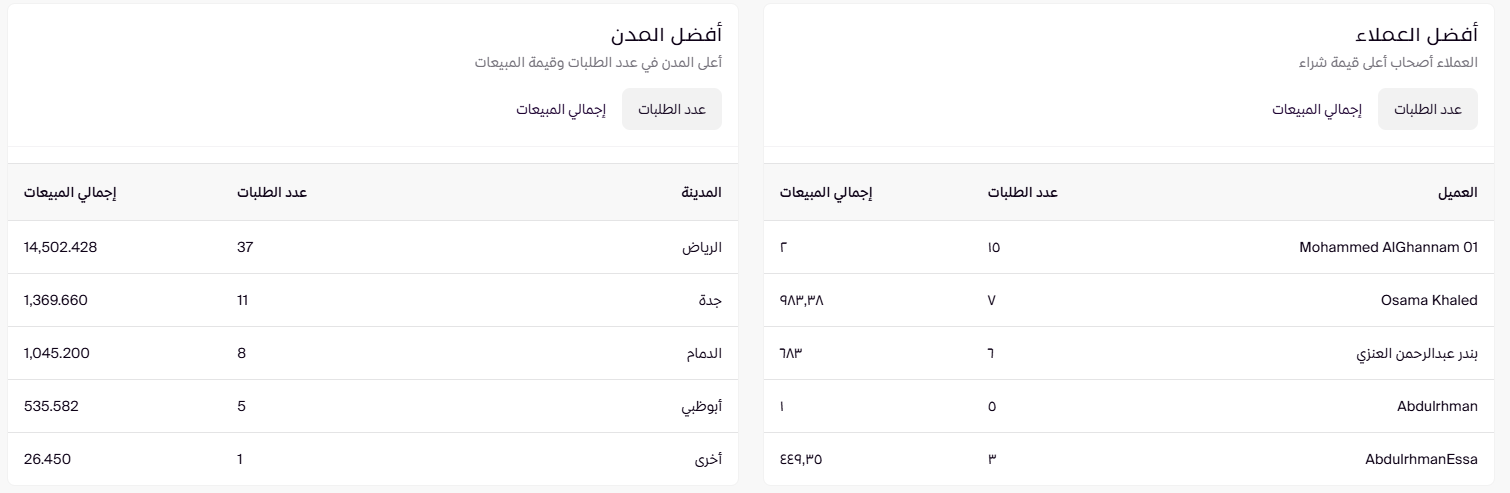Viewport: 1510px width, 493px height.
Task: Select the أبوظبي city row
Action: click(x=701, y=406)
